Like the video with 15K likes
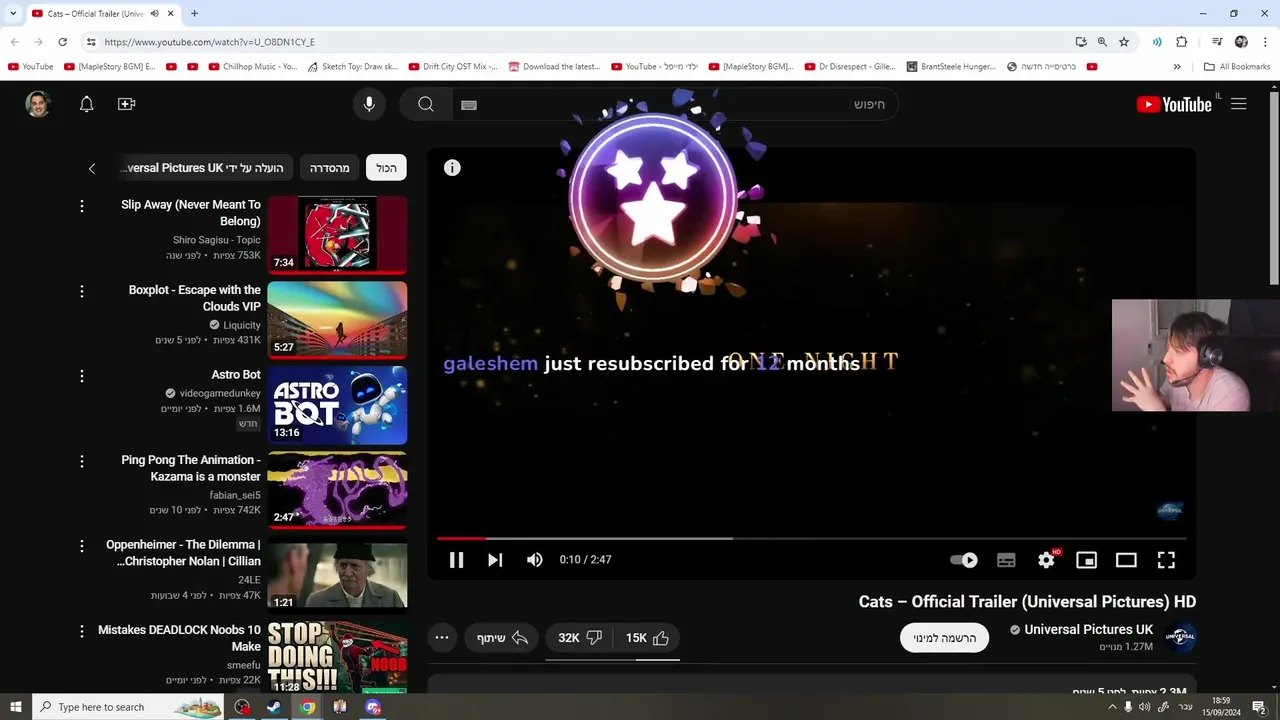Image resolution: width=1280 pixels, height=720 pixels. 647,638
